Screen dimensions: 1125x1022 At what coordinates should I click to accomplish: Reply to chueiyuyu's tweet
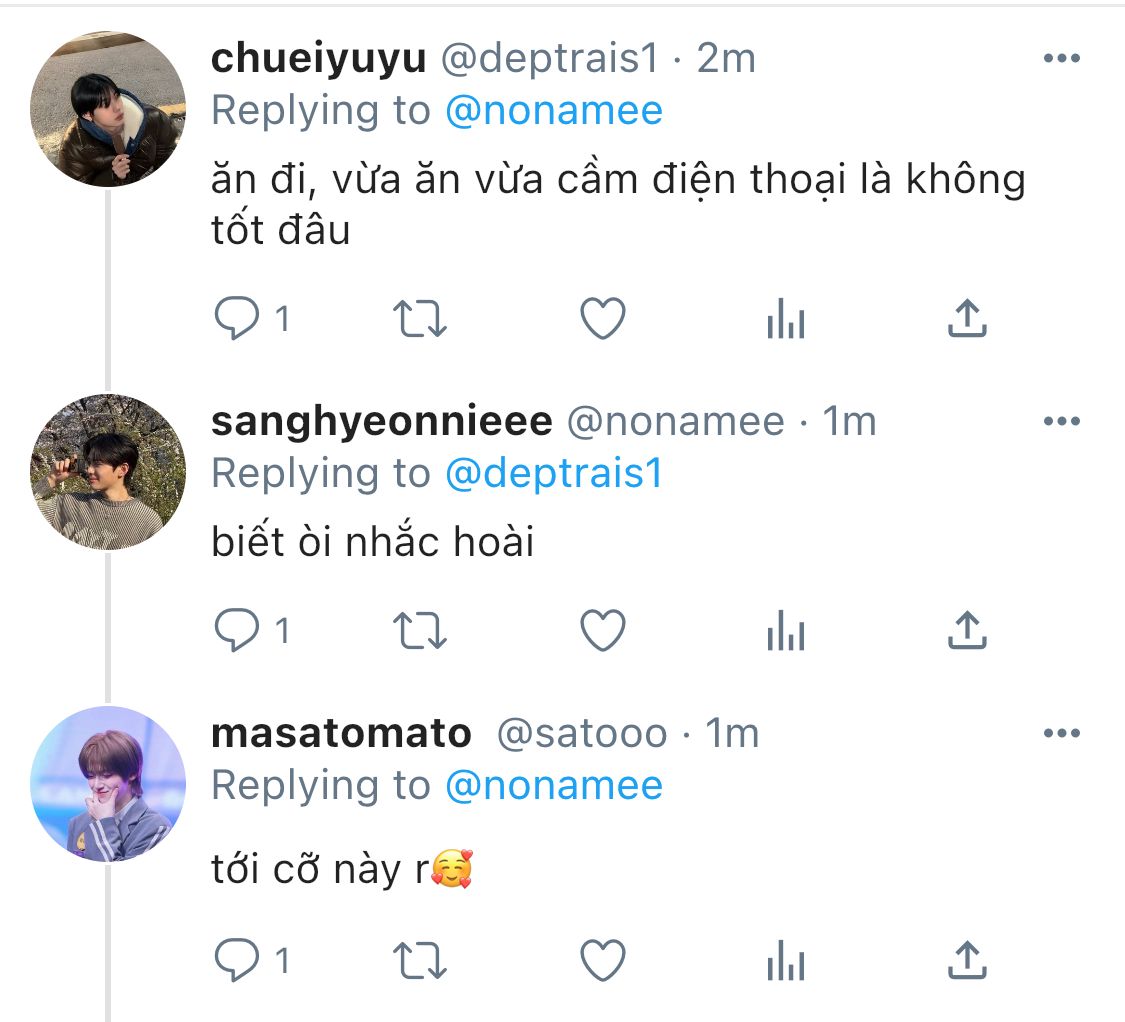click(x=237, y=320)
